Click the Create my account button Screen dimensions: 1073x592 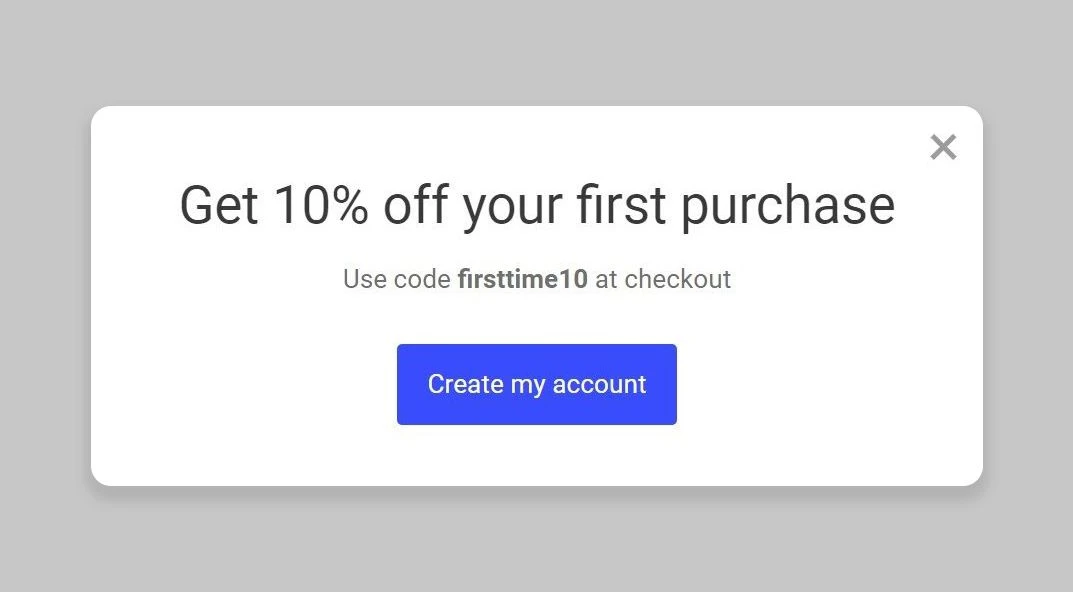click(x=537, y=385)
